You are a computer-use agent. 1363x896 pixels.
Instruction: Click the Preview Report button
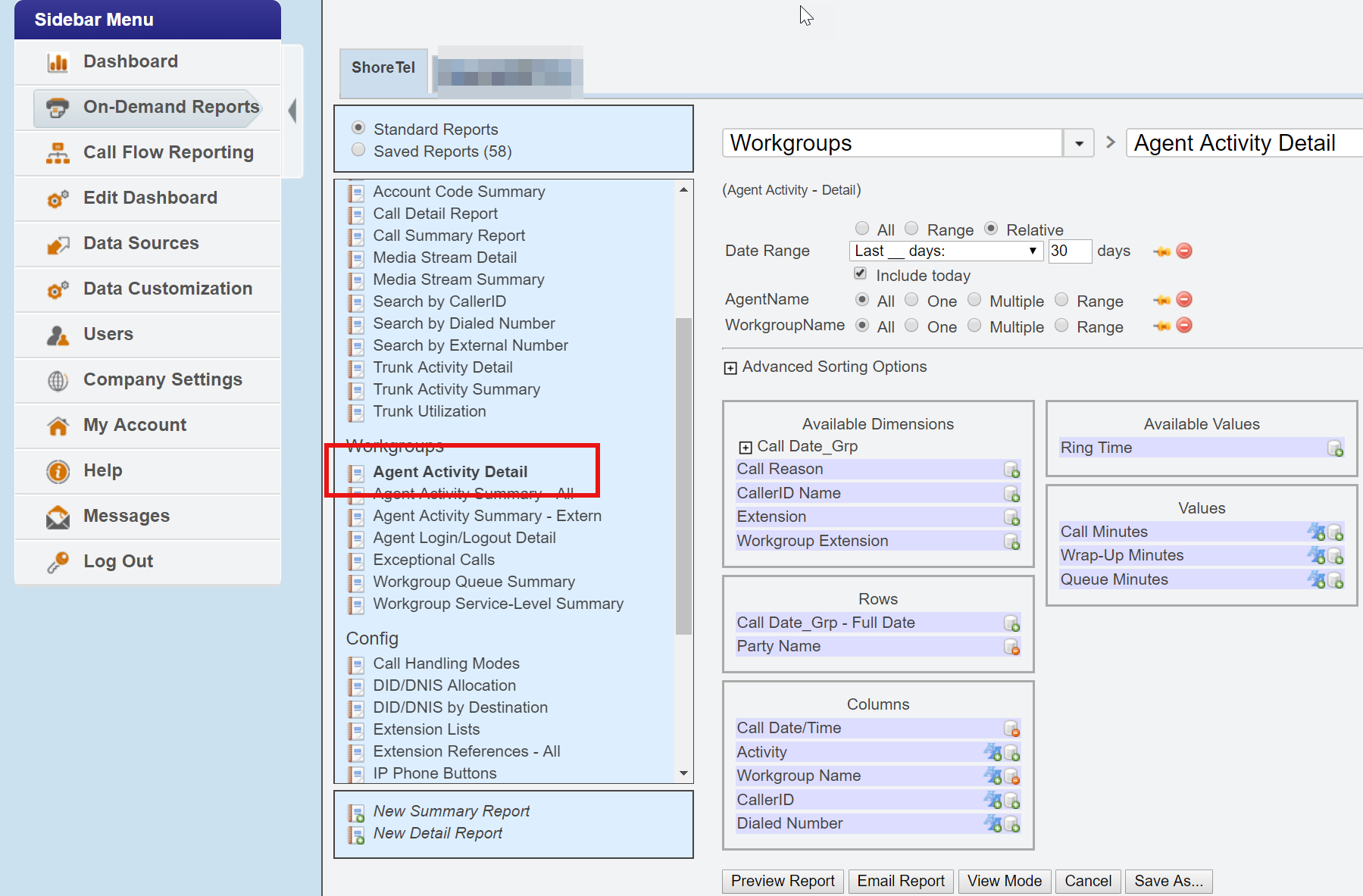click(x=782, y=881)
